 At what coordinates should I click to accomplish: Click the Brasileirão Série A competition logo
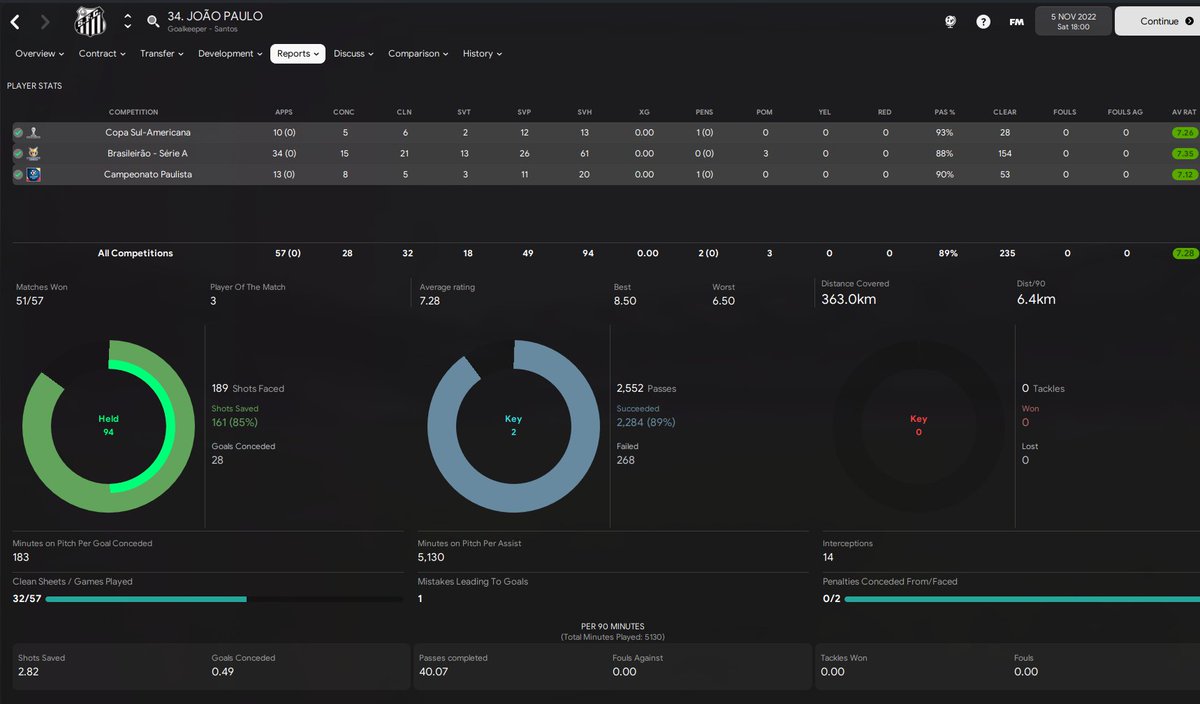pyautogui.click(x=35, y=153)
